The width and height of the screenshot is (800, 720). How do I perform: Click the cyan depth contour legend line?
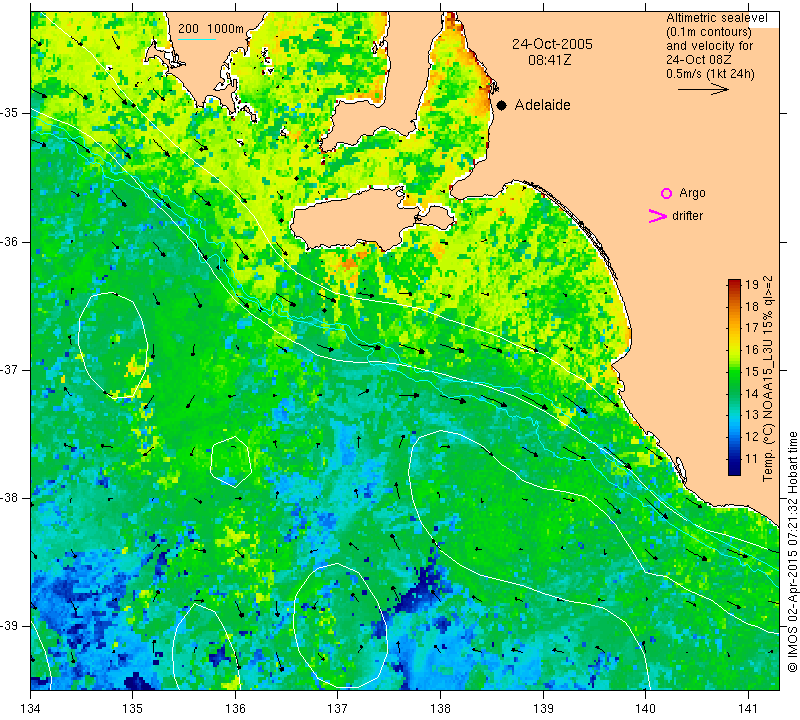coord(197,39)
